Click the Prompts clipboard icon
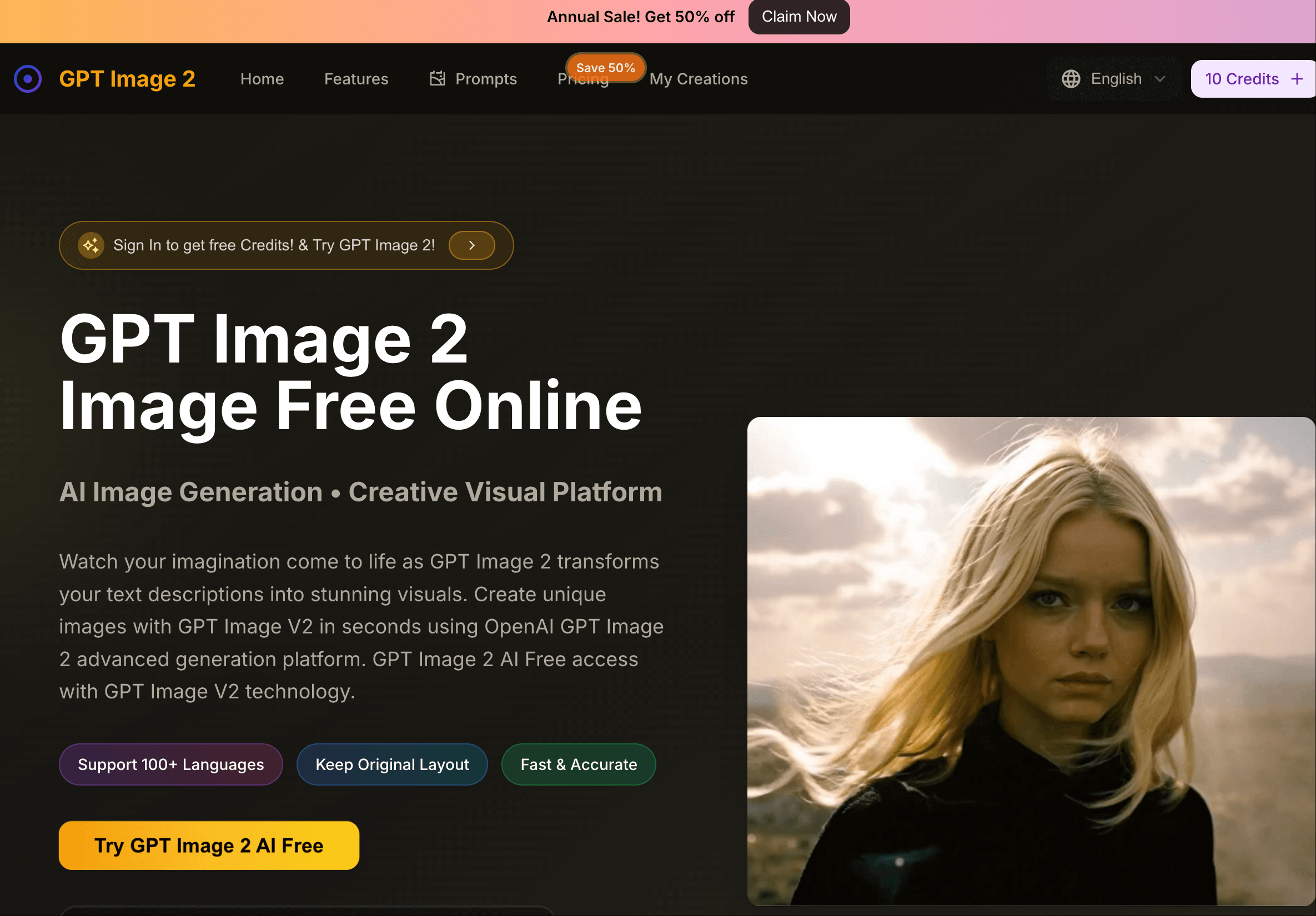 coord(437,78)
